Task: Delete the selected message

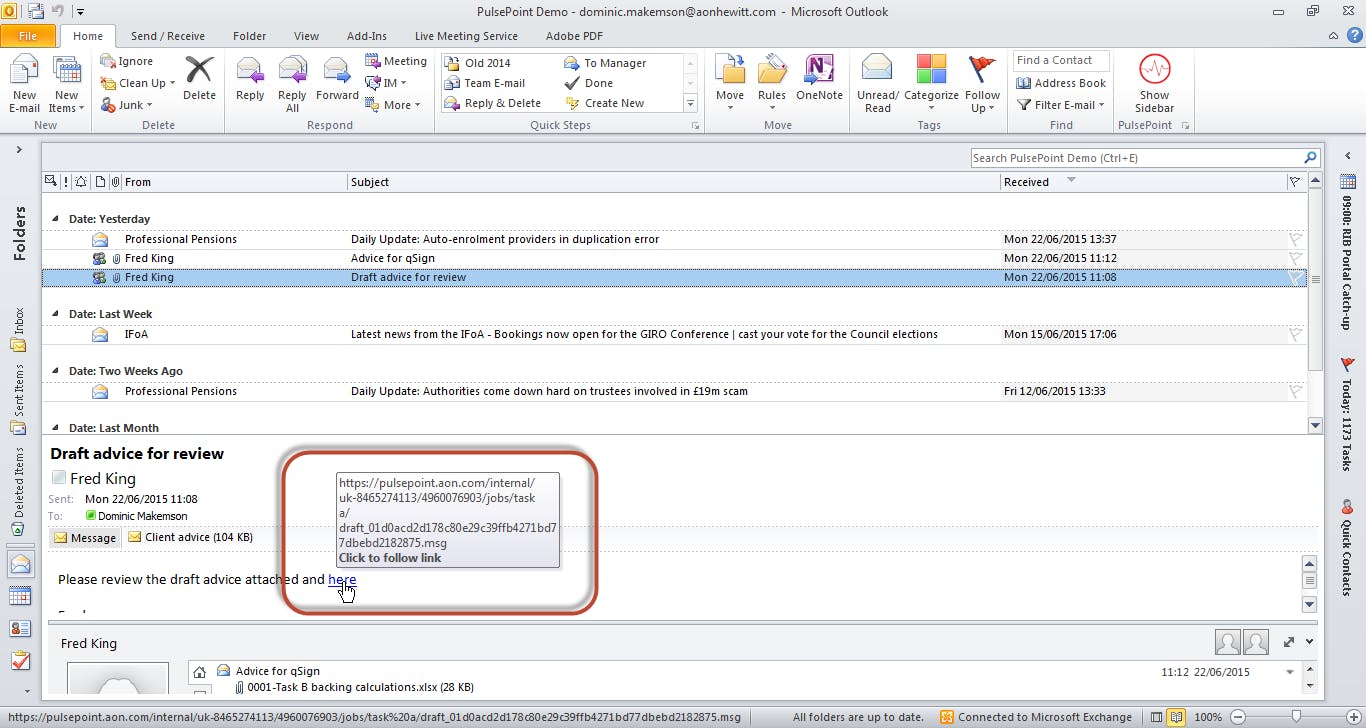Action: (199, 79)
